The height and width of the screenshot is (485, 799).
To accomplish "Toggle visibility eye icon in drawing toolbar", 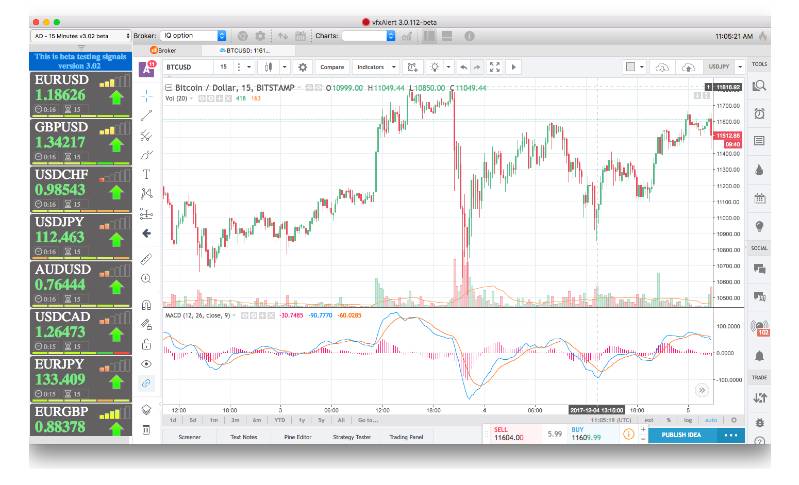I will [x=147, y=363].
